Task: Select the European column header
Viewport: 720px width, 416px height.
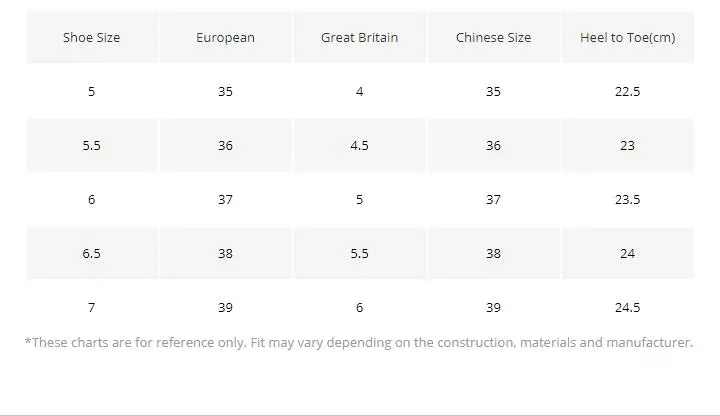Action: (225, 38)
